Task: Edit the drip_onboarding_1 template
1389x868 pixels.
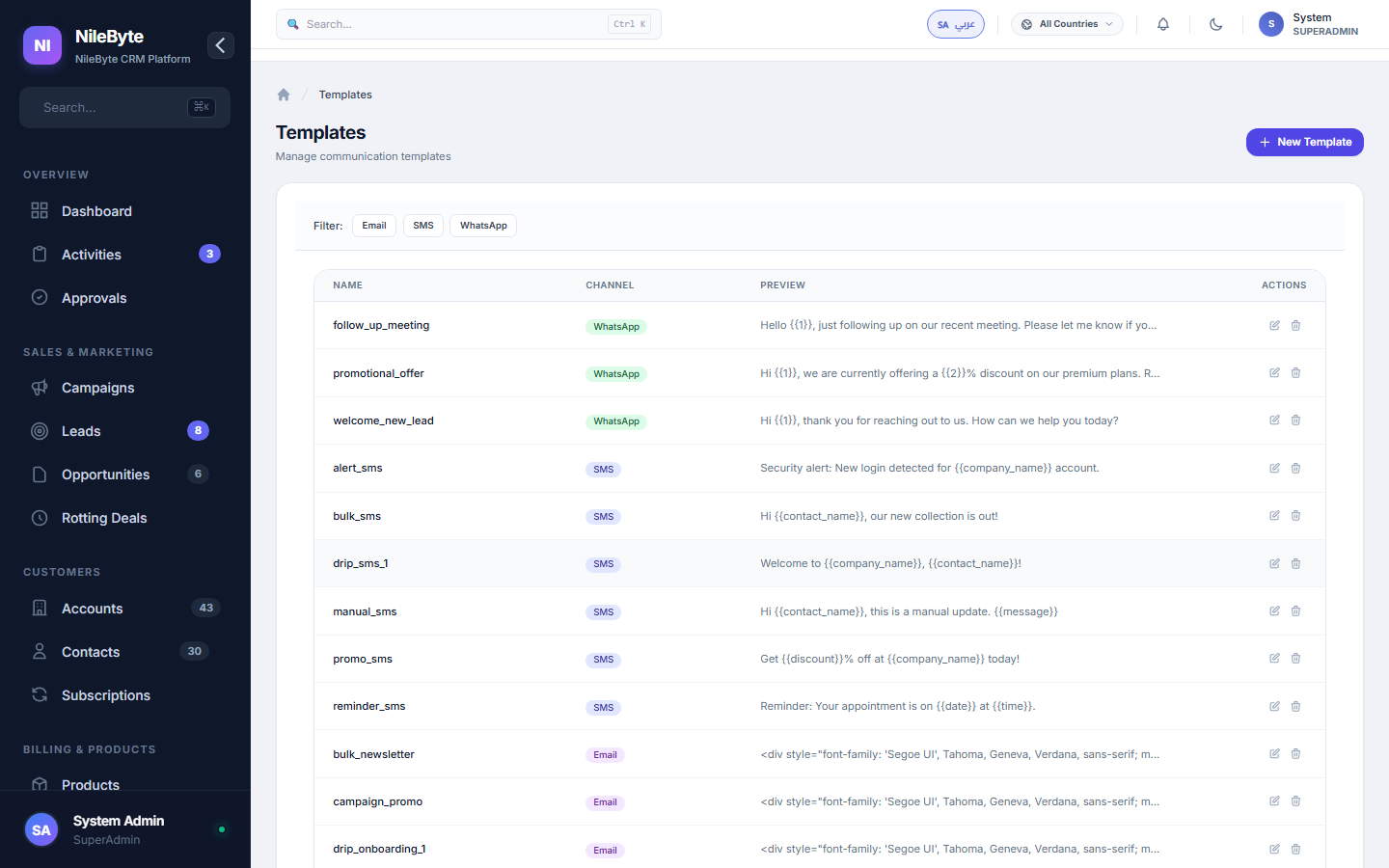Action: (1274, 850)
